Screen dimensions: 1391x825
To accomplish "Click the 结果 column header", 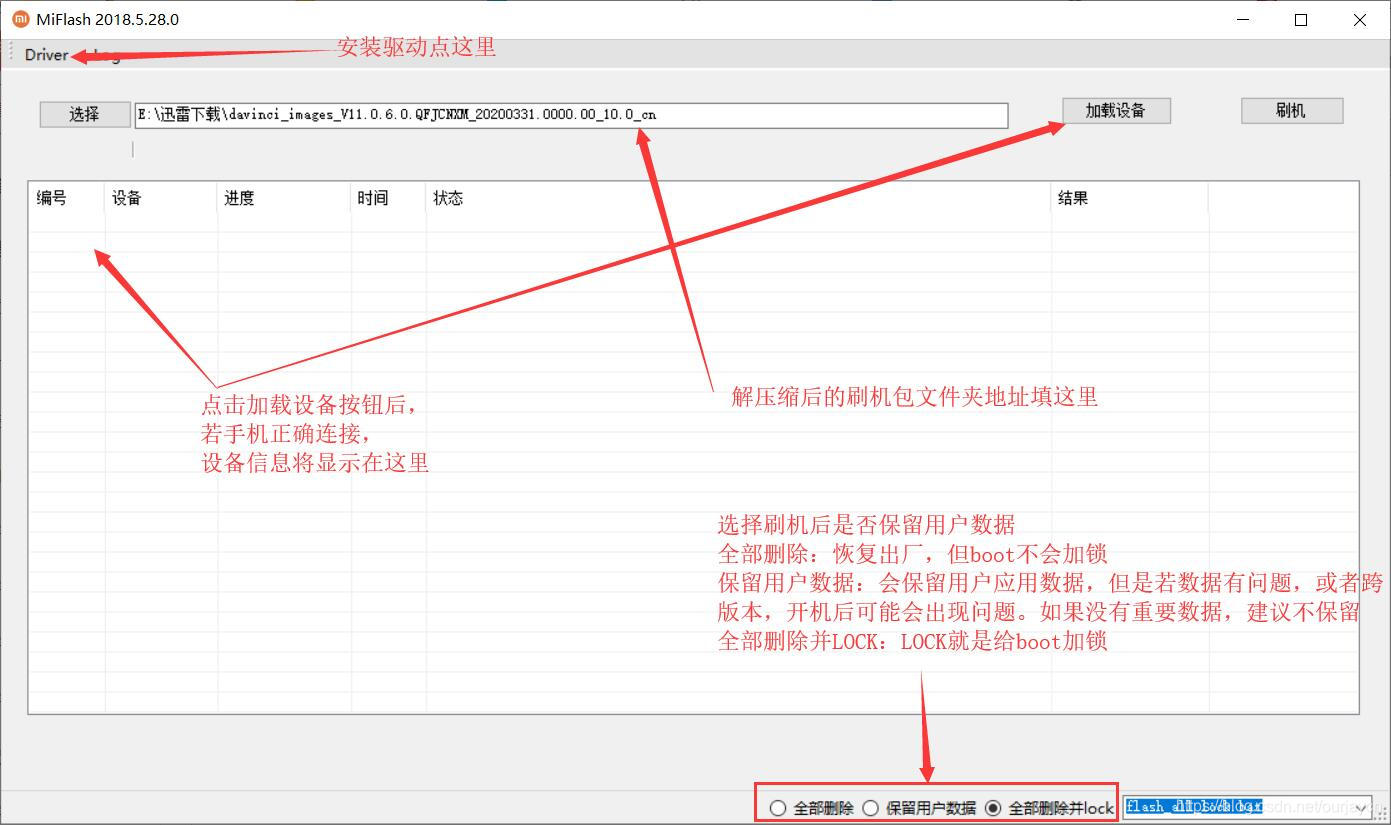I will click(1130, 198).
